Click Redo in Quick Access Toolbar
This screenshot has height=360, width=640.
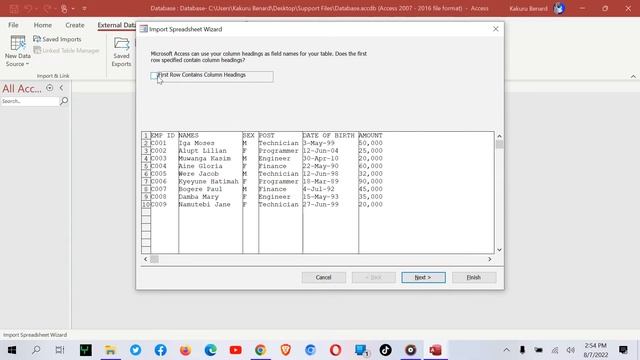click(x=47, y=9)
